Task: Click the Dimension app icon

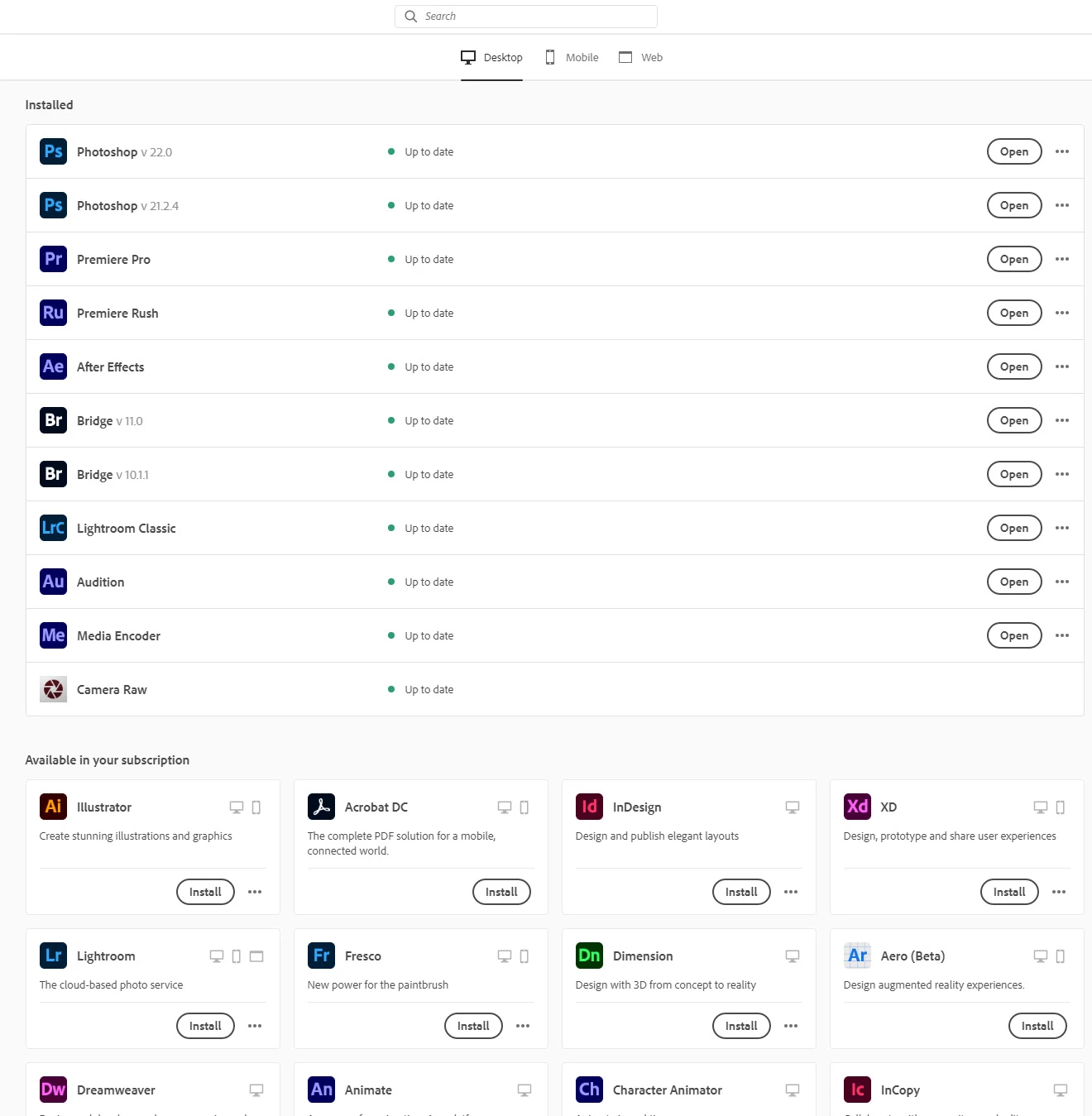Action: pyautogui.click(x=589, y=956)
